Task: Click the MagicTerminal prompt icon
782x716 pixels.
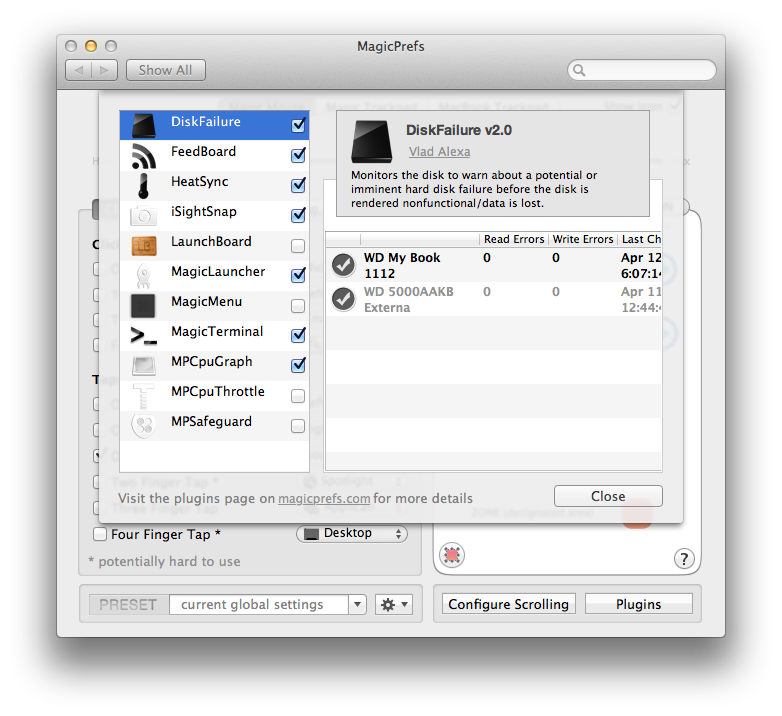Action: coord(144,336)
